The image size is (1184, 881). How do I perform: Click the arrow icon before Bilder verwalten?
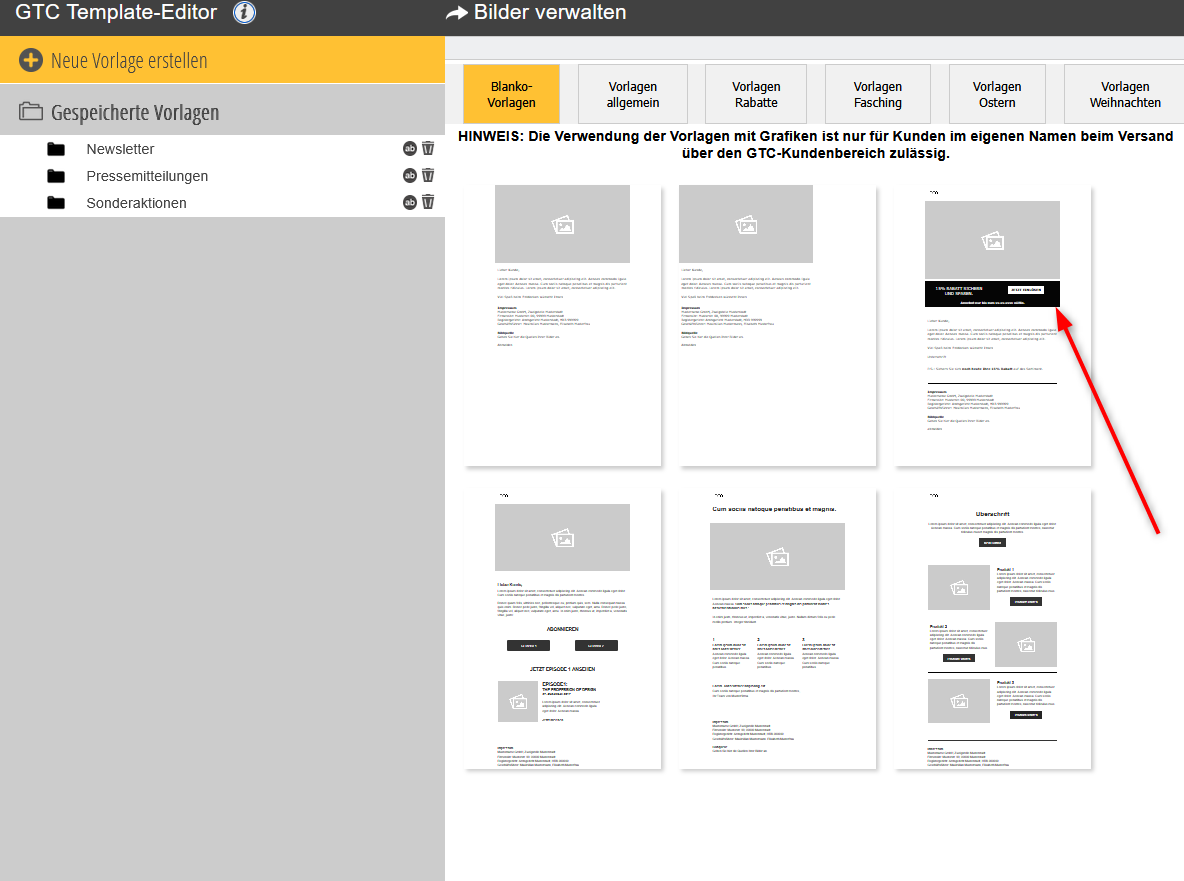[x=458, y=13]
